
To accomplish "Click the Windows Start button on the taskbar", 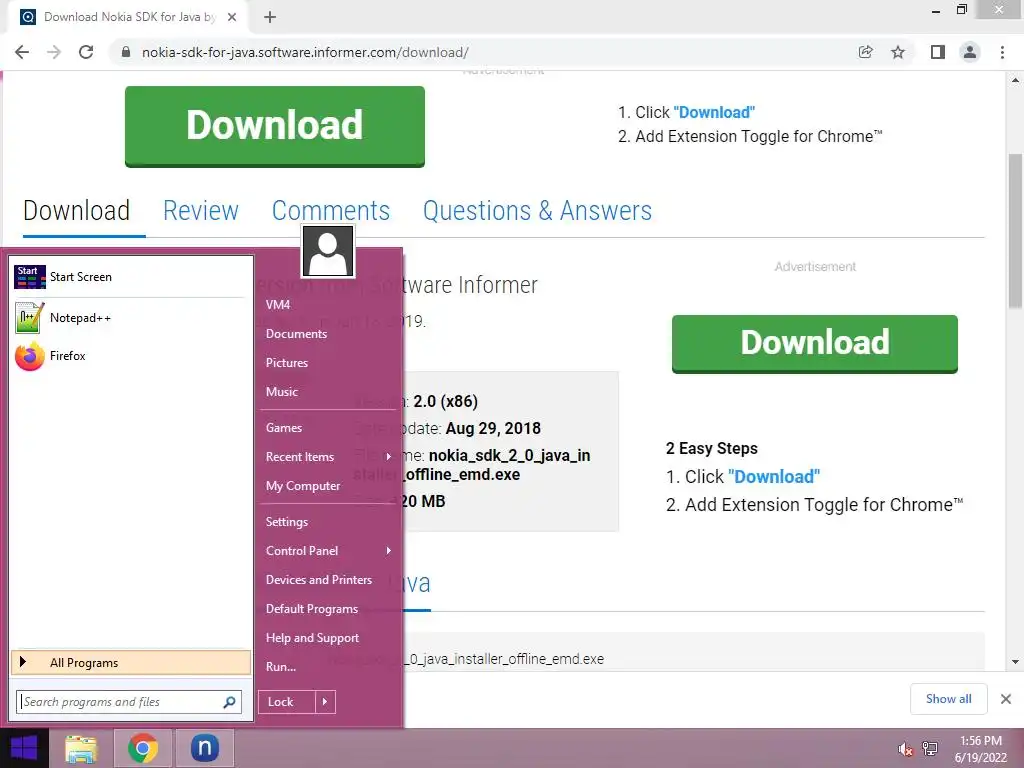I will point(24,748).
